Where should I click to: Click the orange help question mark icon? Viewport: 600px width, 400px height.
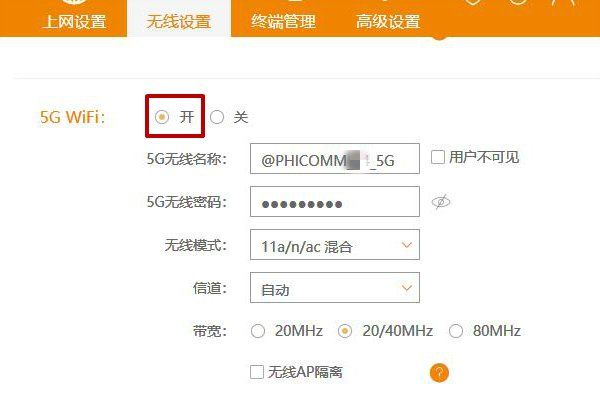tap(439, 372)
